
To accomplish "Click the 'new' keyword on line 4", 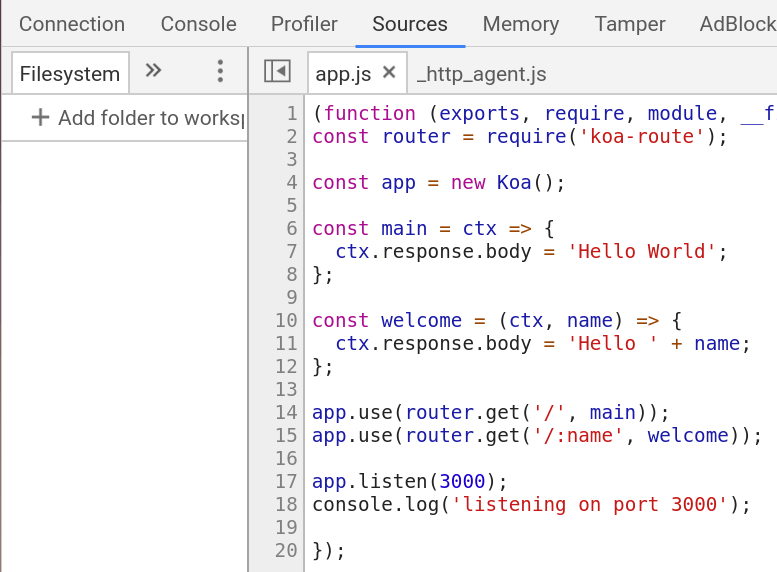I will (x=468, y=182).
